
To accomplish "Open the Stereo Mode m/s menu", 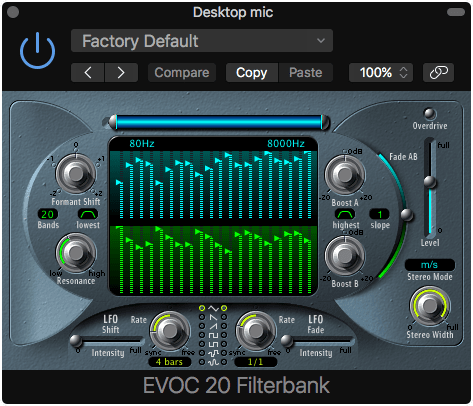I will [x=430, y=265].
